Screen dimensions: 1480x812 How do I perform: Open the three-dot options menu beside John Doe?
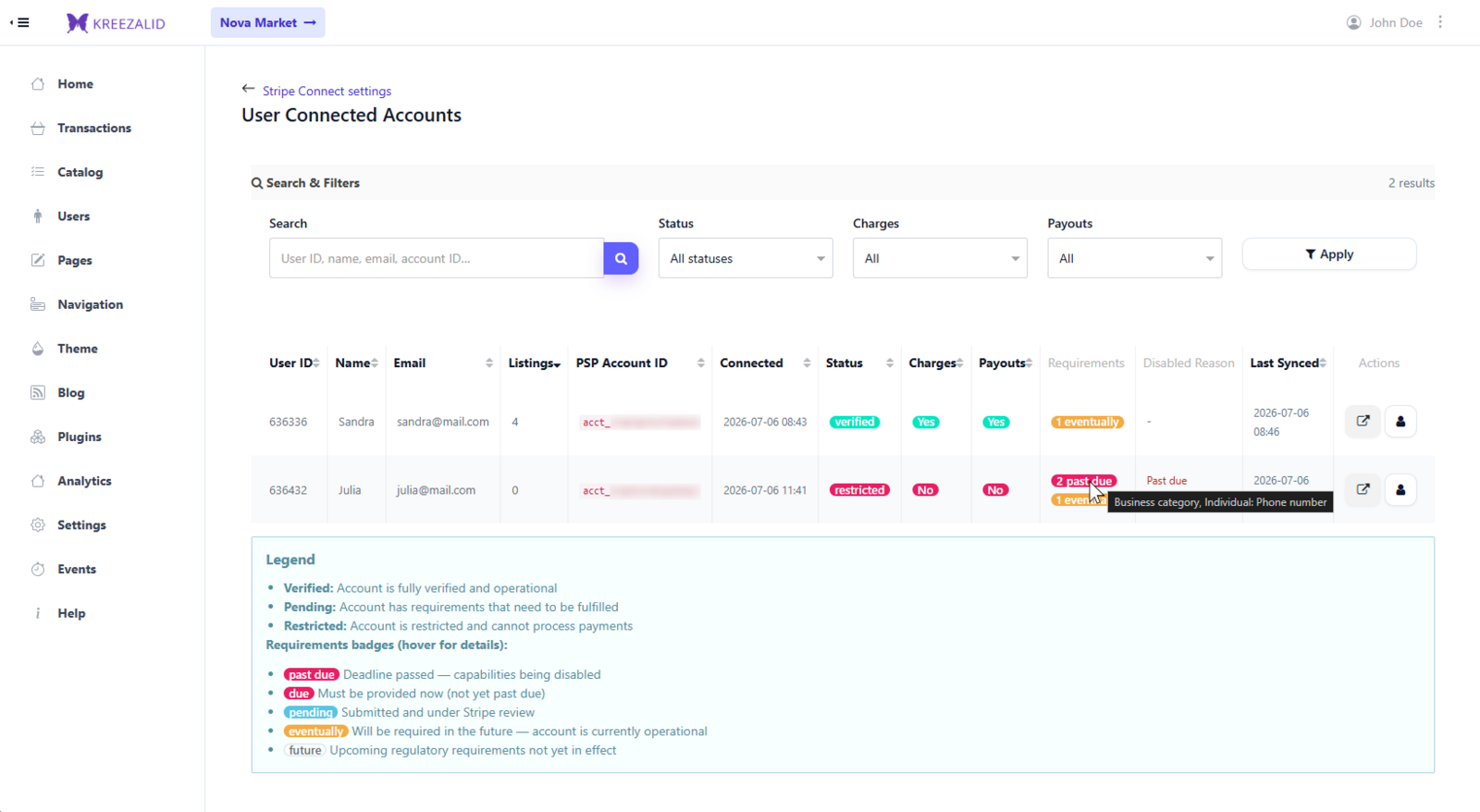click(1440, 22)
